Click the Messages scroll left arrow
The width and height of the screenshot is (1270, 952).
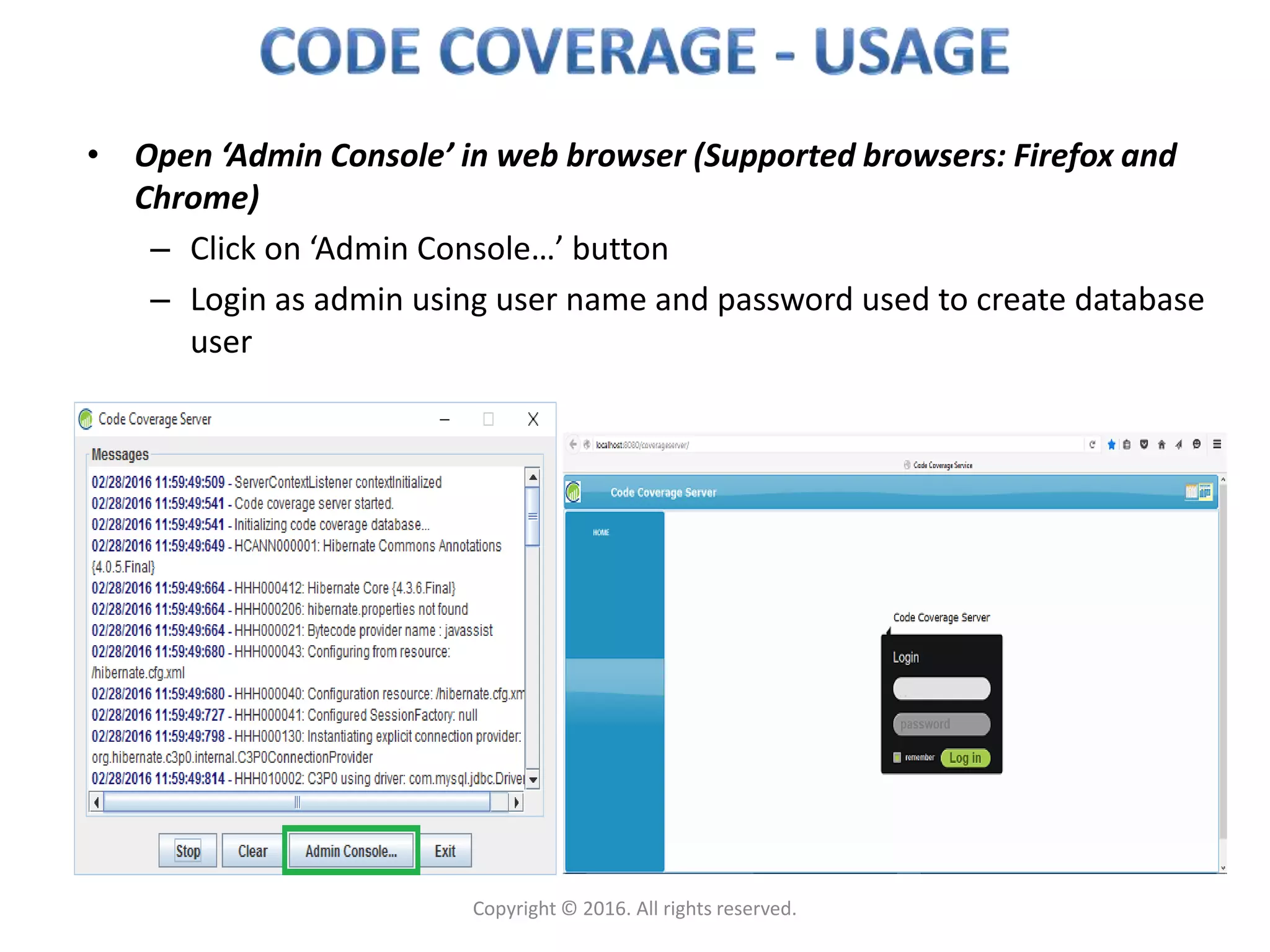[96, 803]
